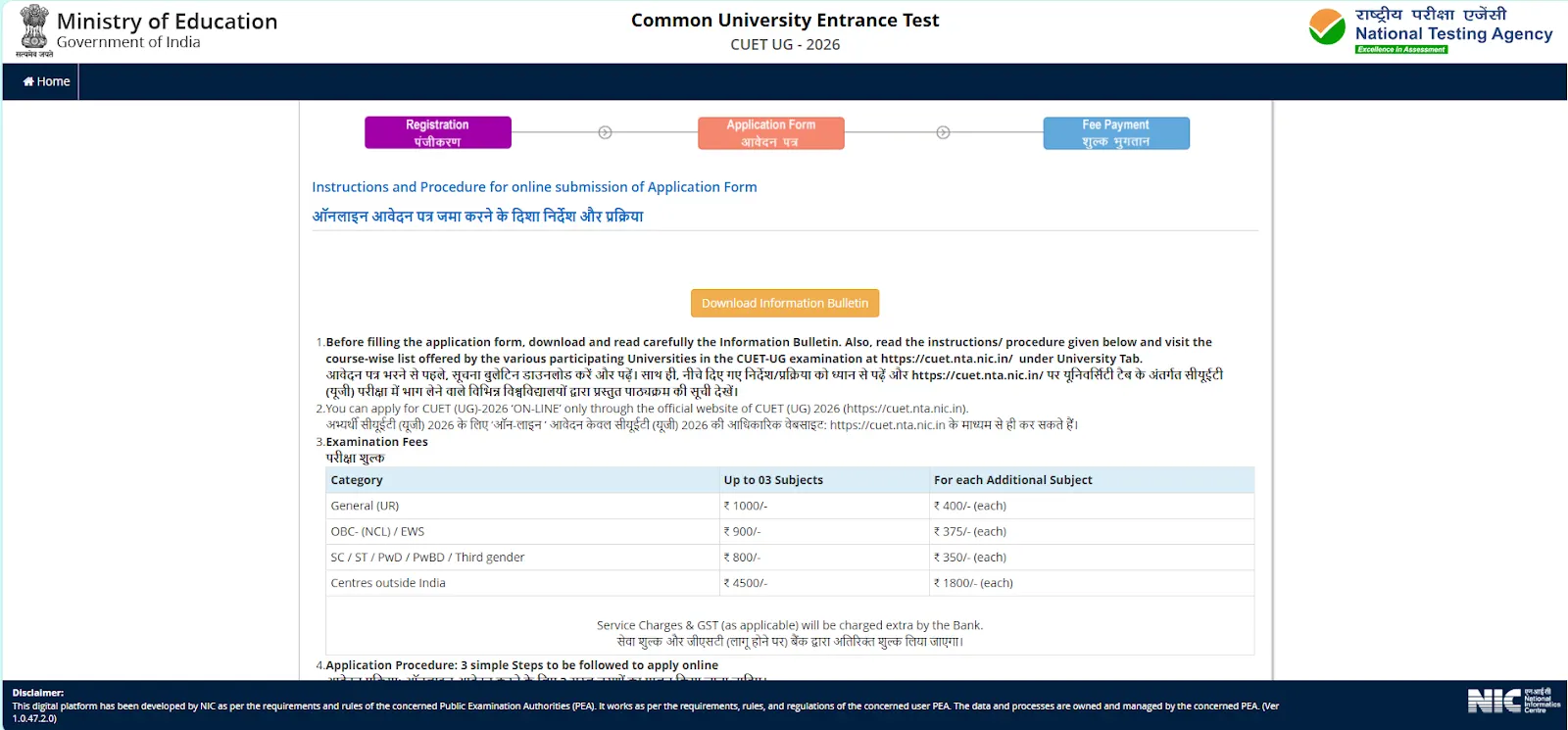This screenshot has height=730, width=1568.
Task: Click the Ministry of Education emblem logo
Action: tap(34, 30)
